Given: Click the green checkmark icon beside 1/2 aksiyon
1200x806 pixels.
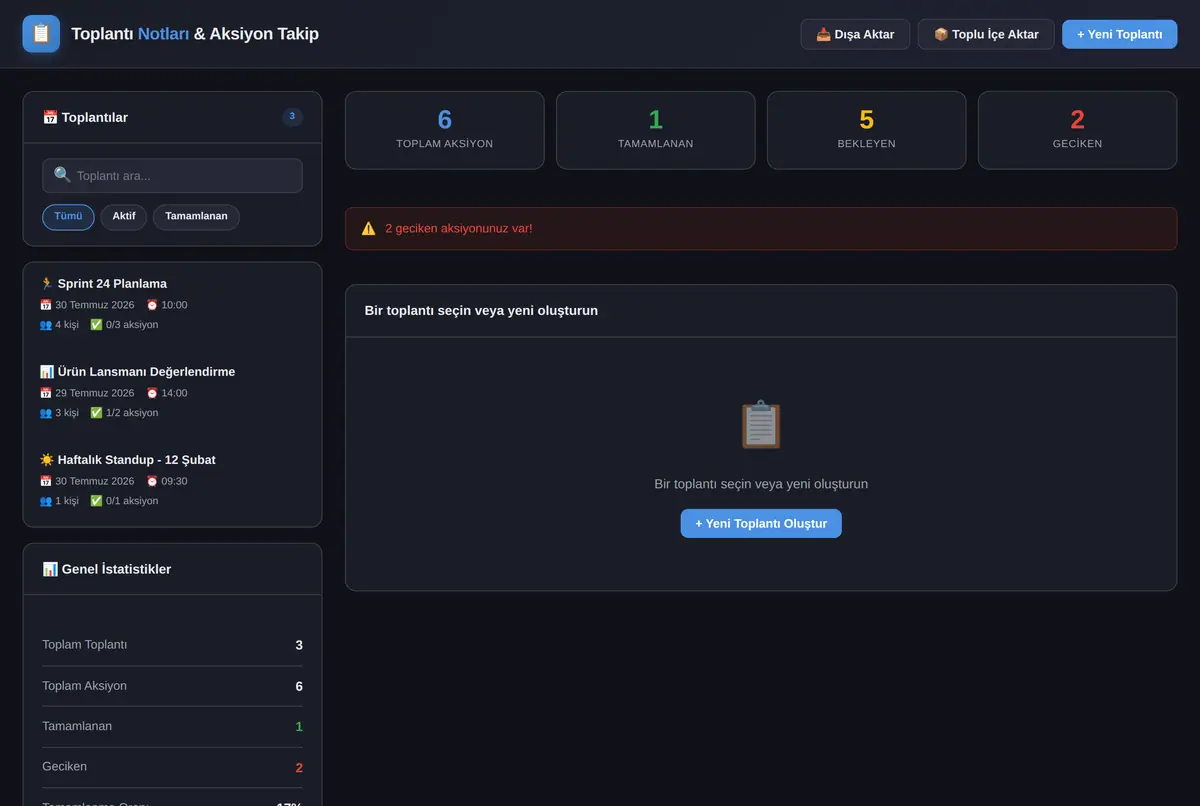Looking at the screenshot, I should click(x=96, y=412).
